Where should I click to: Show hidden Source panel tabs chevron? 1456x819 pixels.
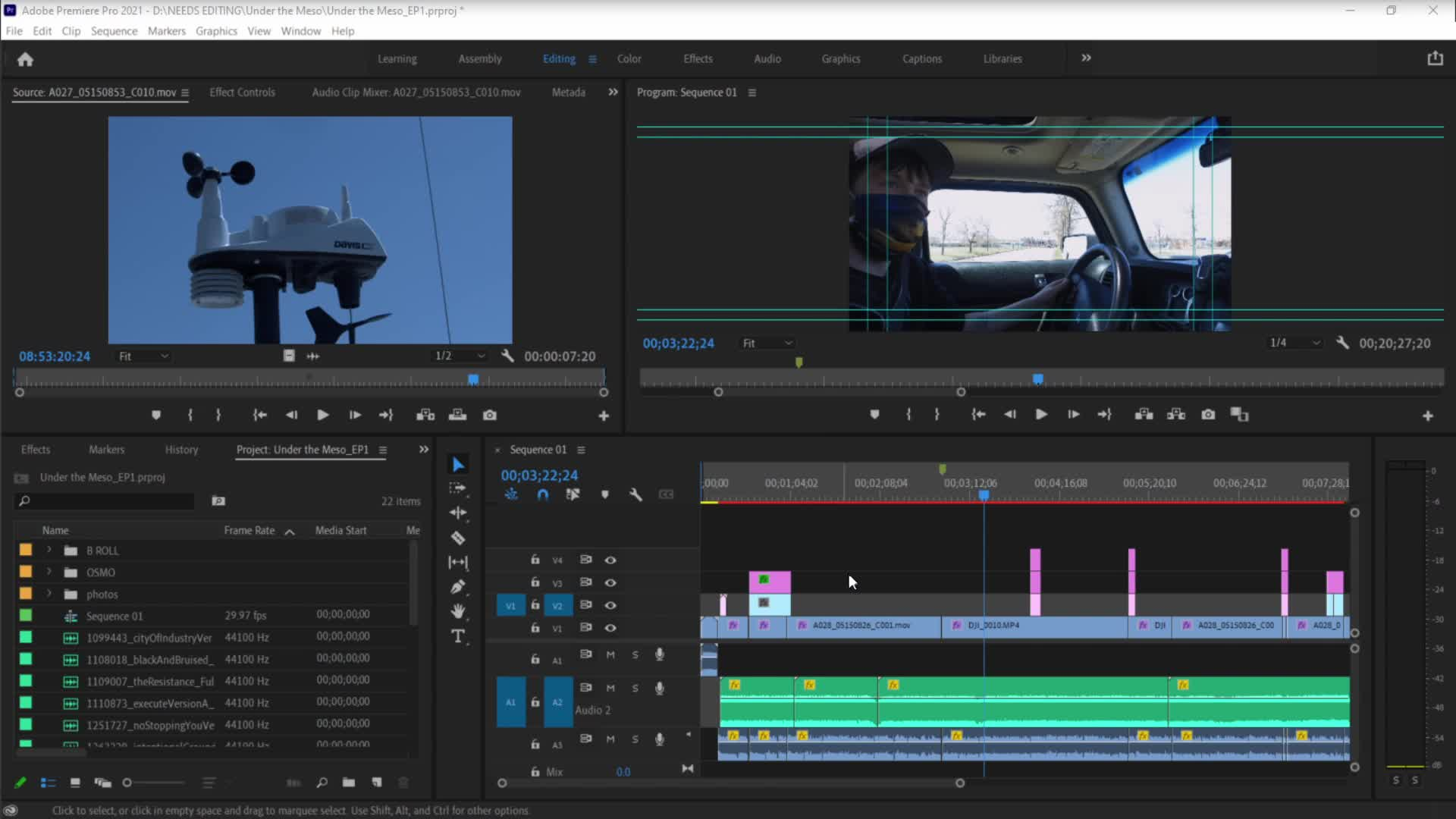613,92
